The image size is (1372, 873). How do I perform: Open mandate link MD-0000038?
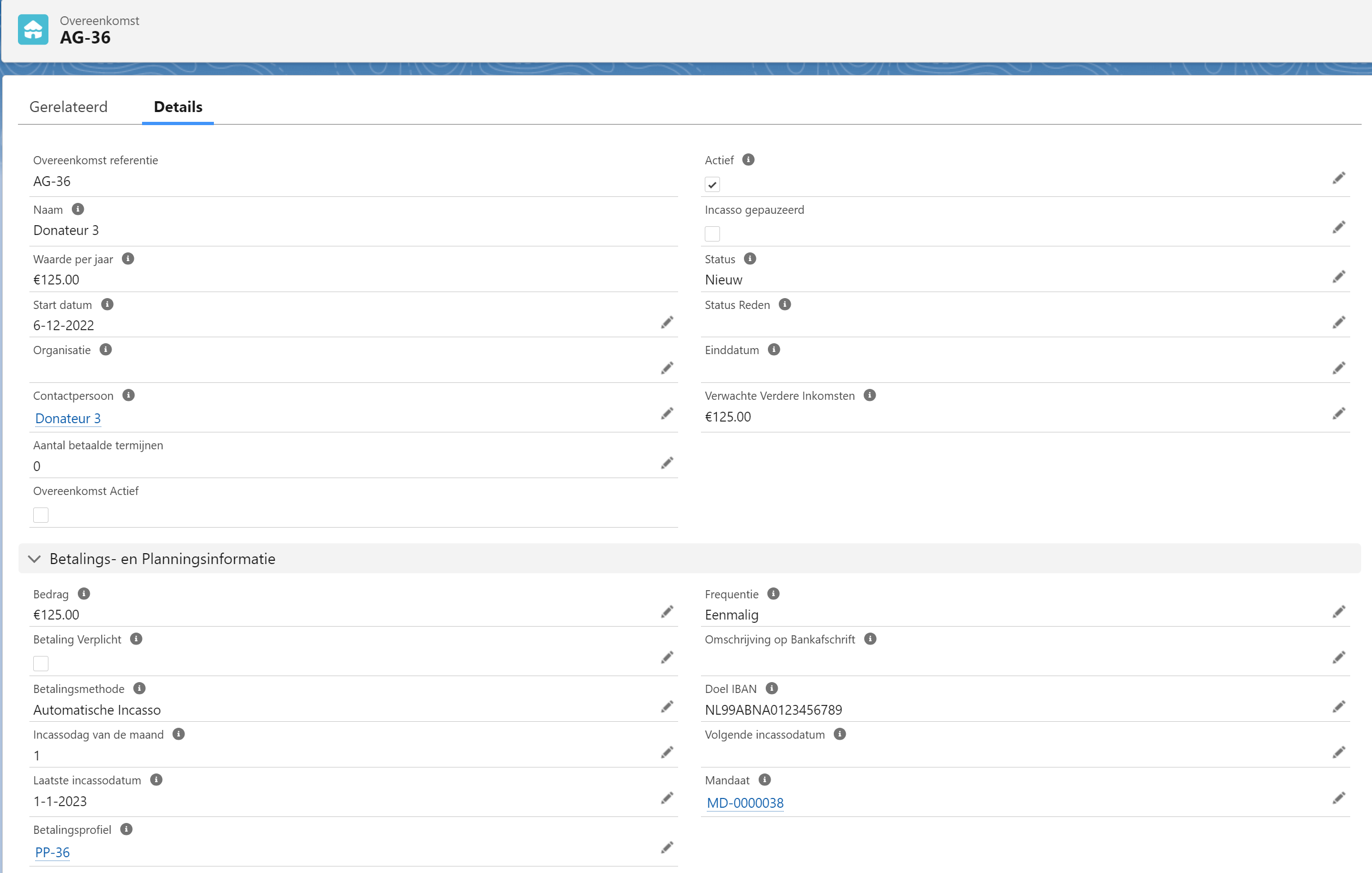pos(745,803)
